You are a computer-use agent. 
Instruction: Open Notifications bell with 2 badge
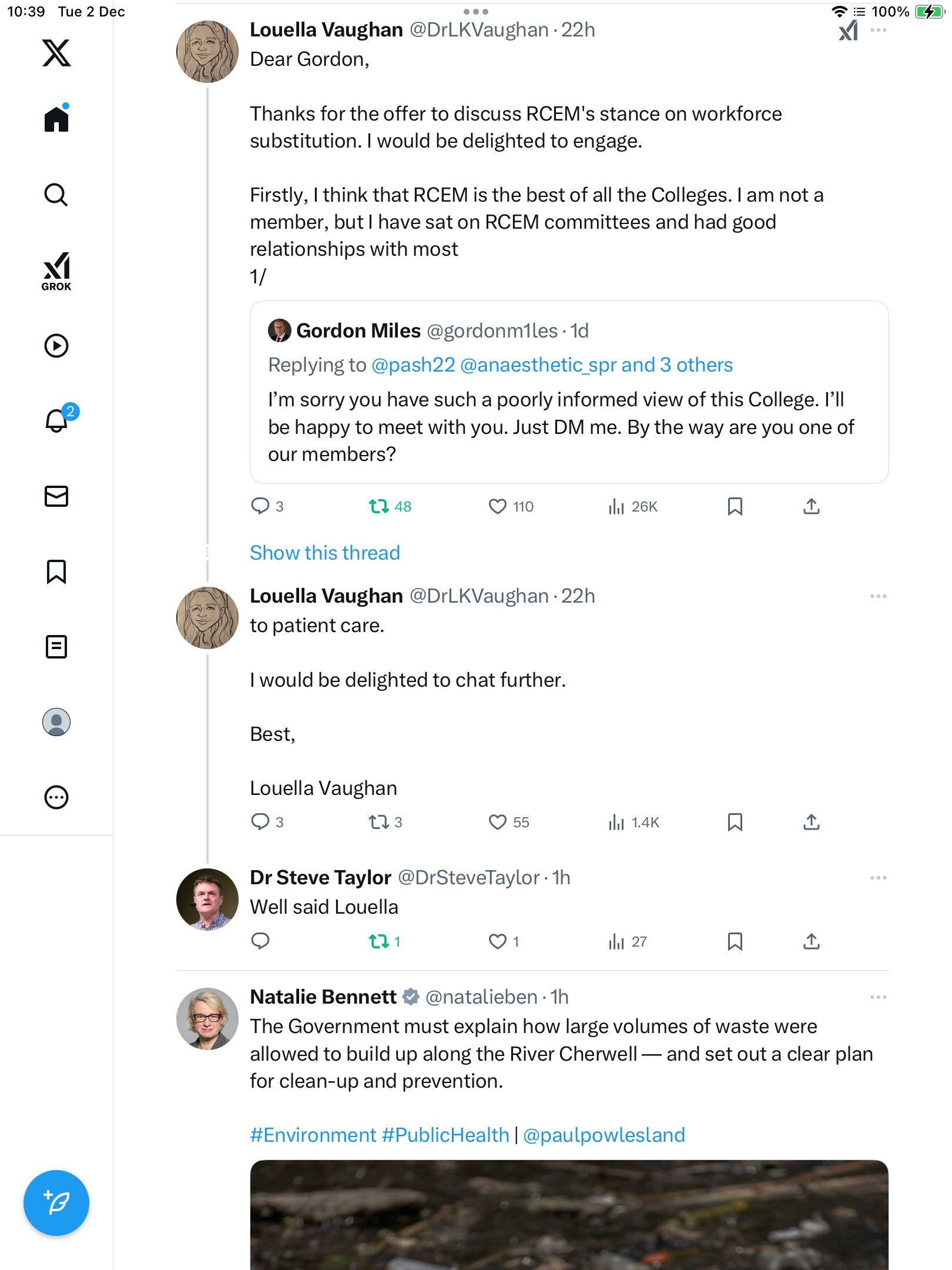[x=57, y=420]
